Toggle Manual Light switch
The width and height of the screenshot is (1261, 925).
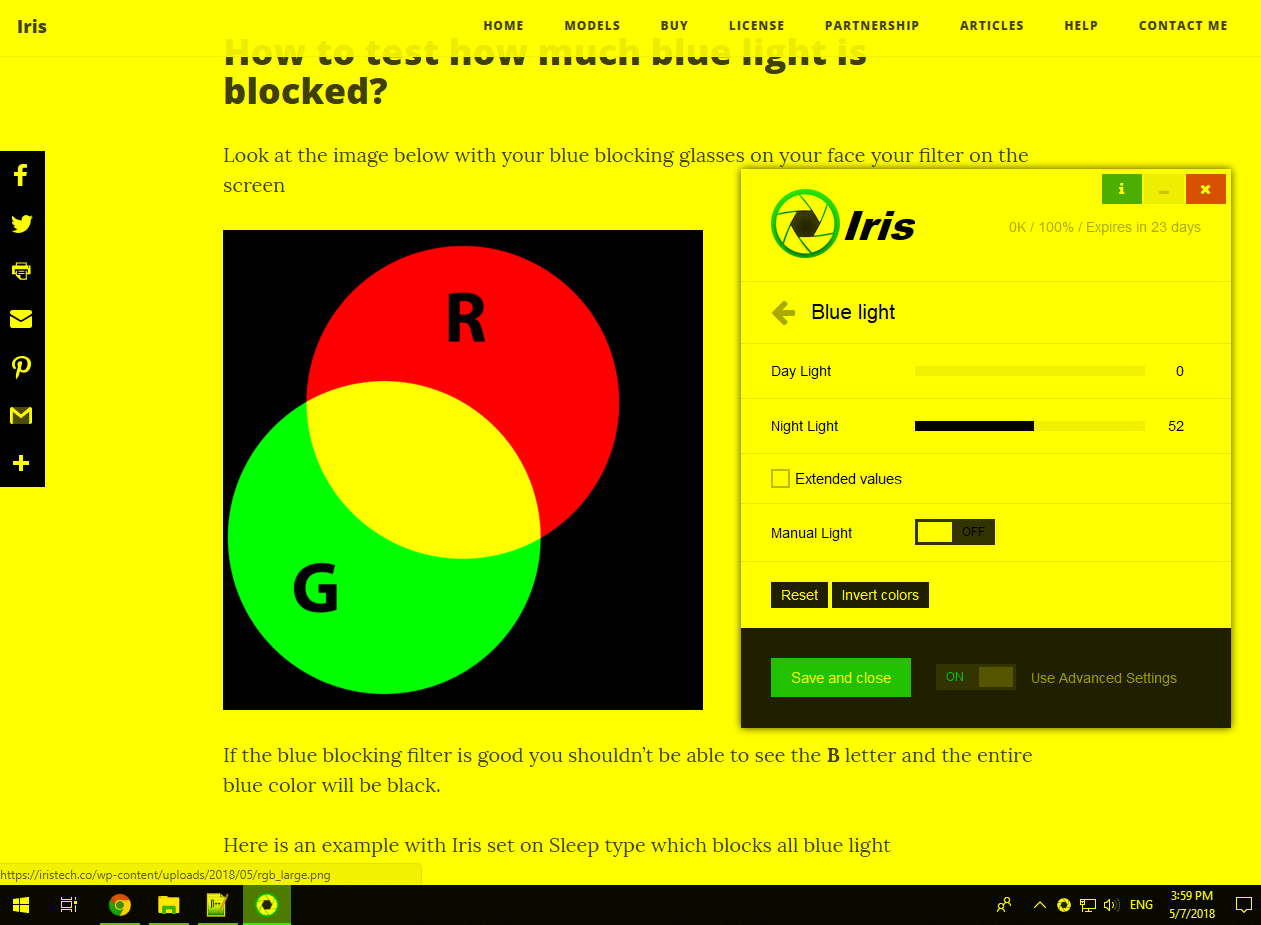[955, 532]
